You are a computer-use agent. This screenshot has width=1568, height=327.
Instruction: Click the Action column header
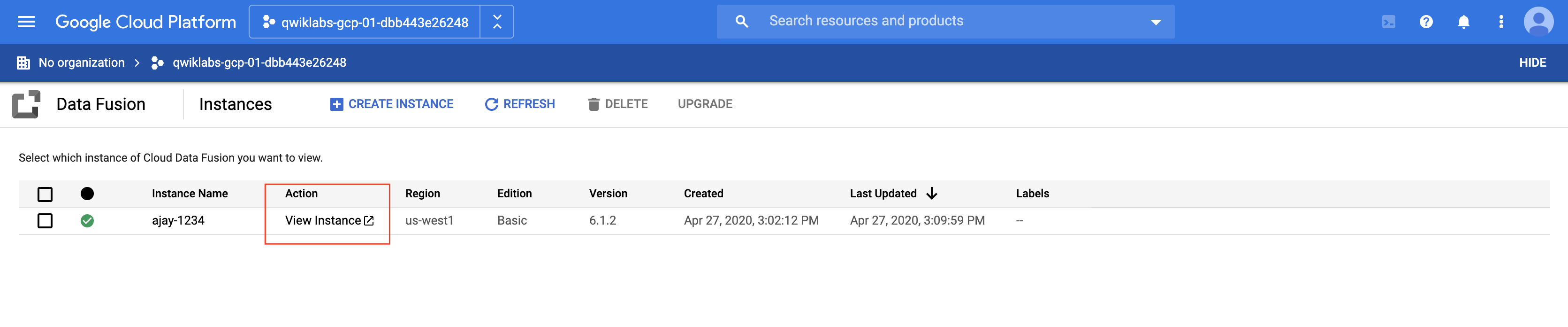click(x=301, y=194)
